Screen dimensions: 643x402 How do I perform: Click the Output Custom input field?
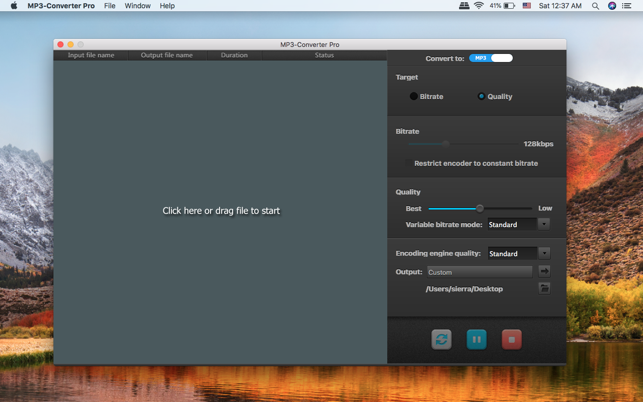pyautogui.click(x=479, y=272)
